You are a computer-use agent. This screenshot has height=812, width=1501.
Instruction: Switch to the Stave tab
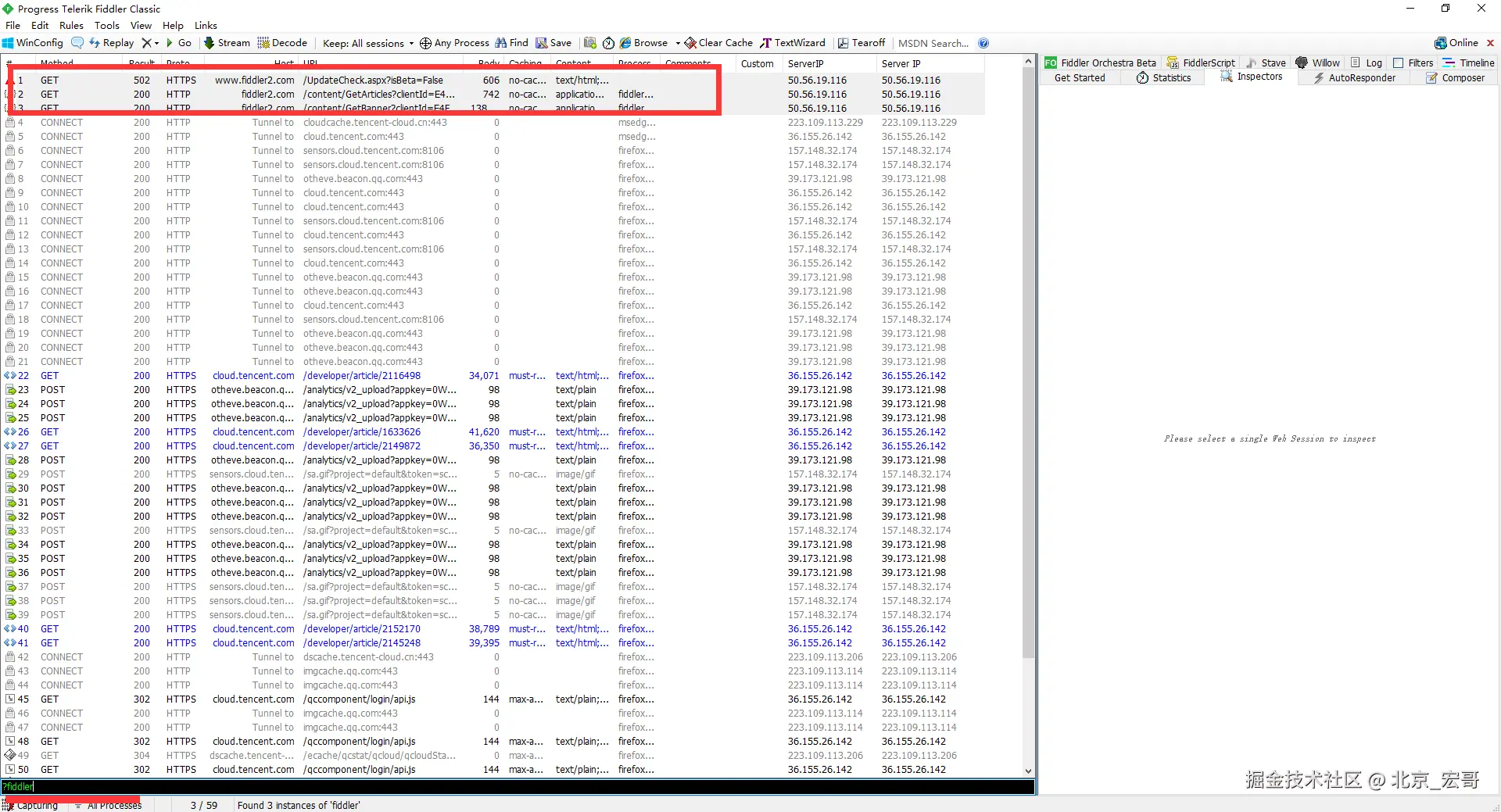point(1266,63)
